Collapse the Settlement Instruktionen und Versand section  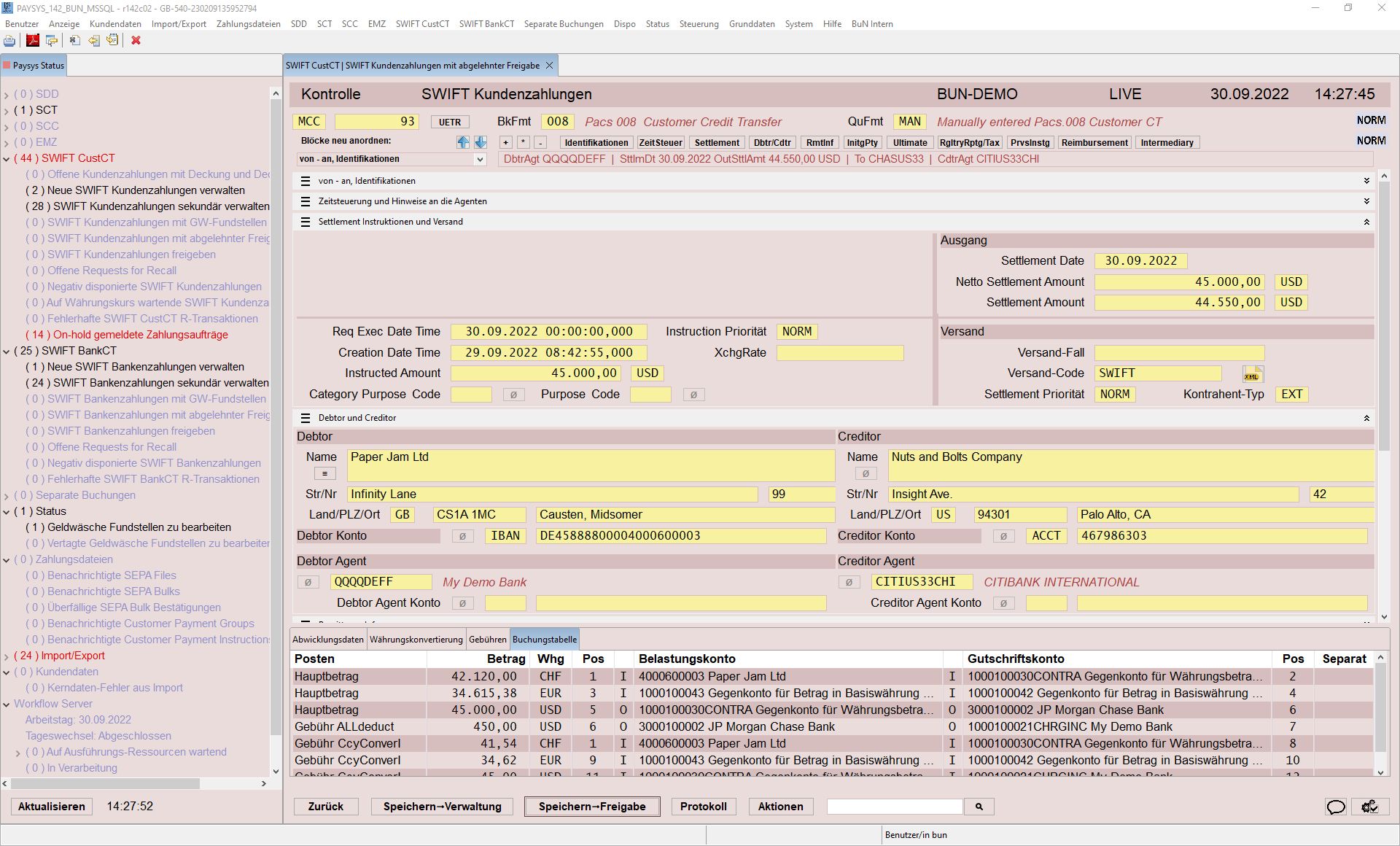click(x=1366, y=222)
